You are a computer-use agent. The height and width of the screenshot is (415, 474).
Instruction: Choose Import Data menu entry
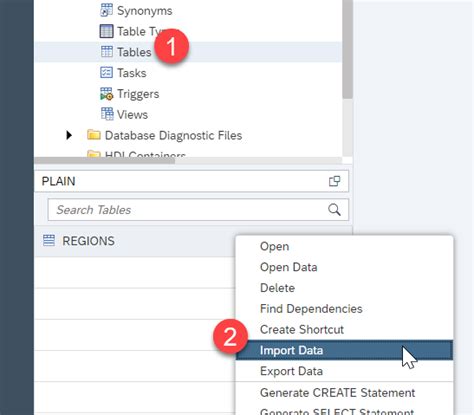point(345,350)
